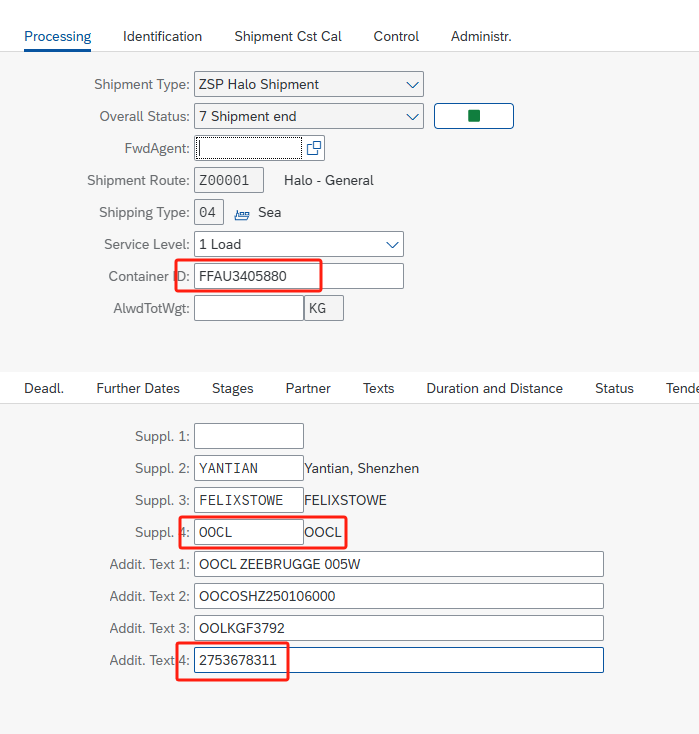
Task: Click the green status indicator button
Action: coord(473,116)
